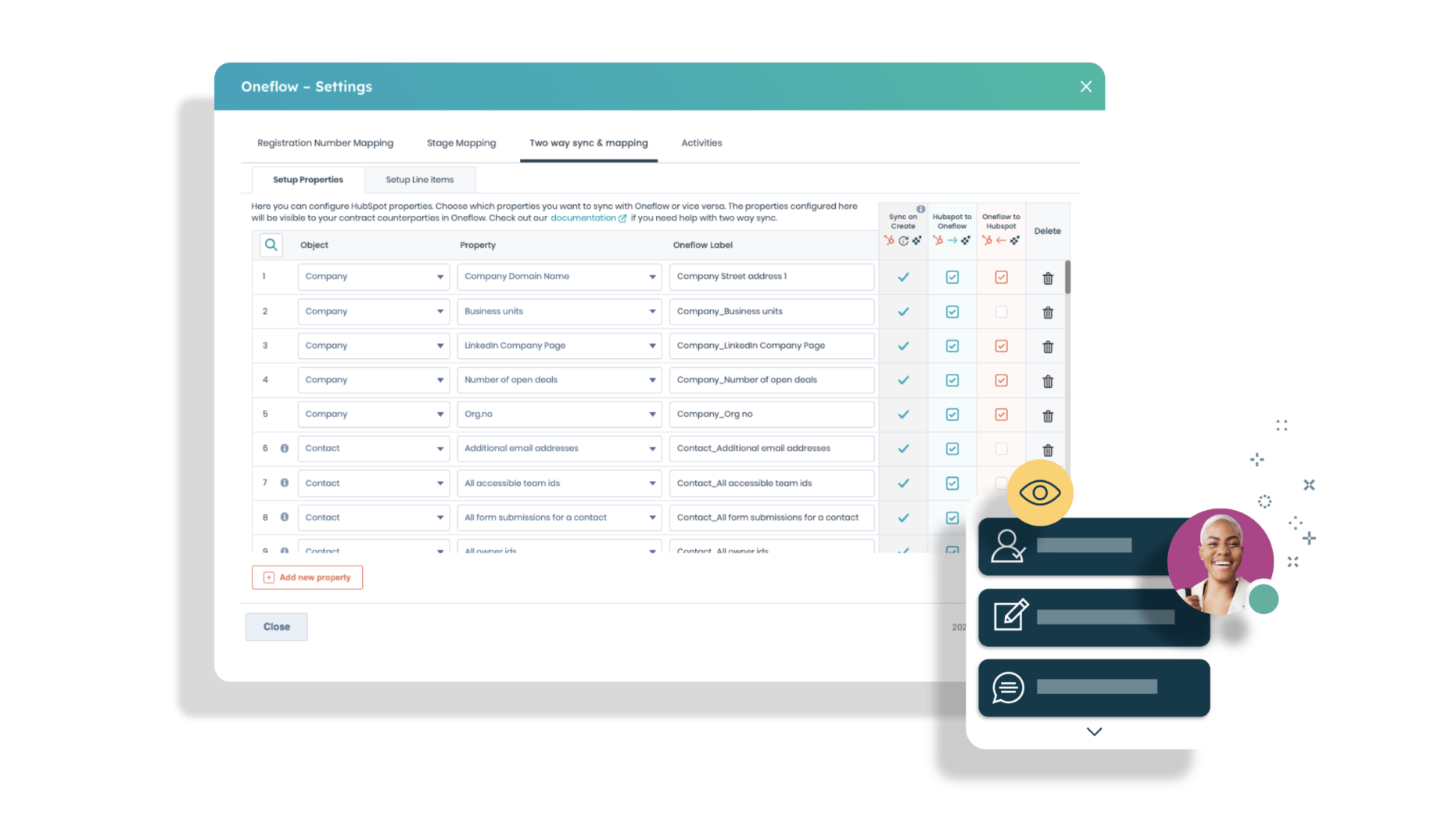Delete the Number of open deals row
The height and width of the screenshot is (819, 1456).
point(1048,381)
